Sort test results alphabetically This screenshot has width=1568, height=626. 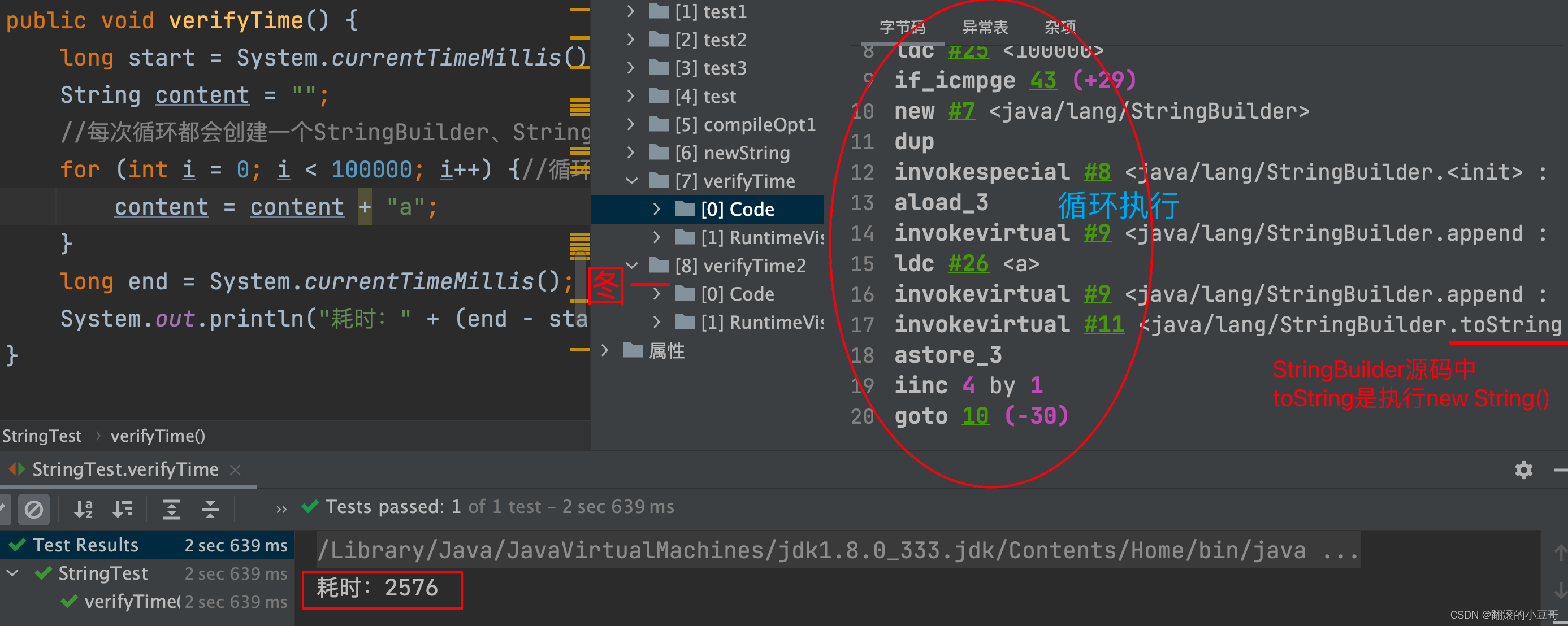[84, 509]
